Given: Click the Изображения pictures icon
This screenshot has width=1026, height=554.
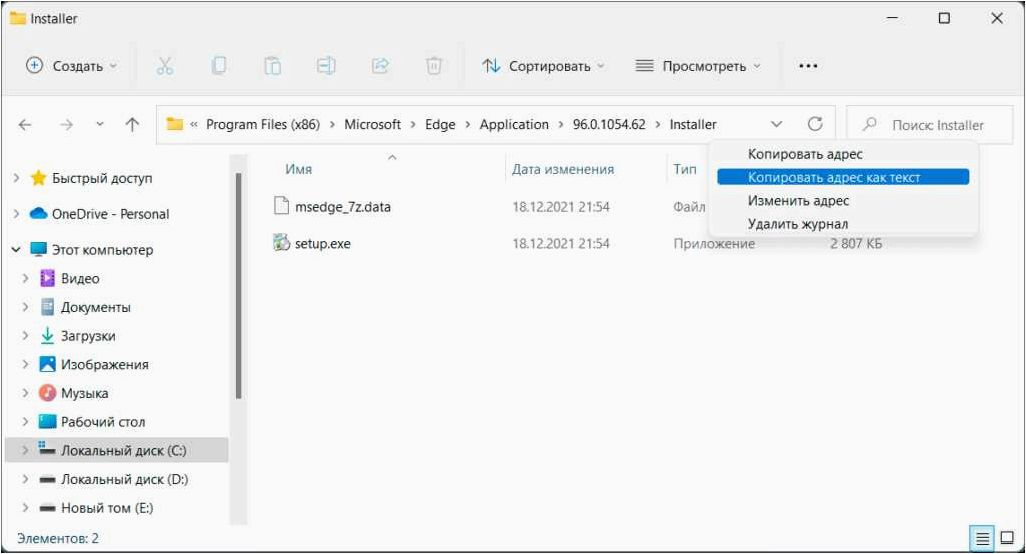Looking at the screenshot, I should tap(48, 364).
